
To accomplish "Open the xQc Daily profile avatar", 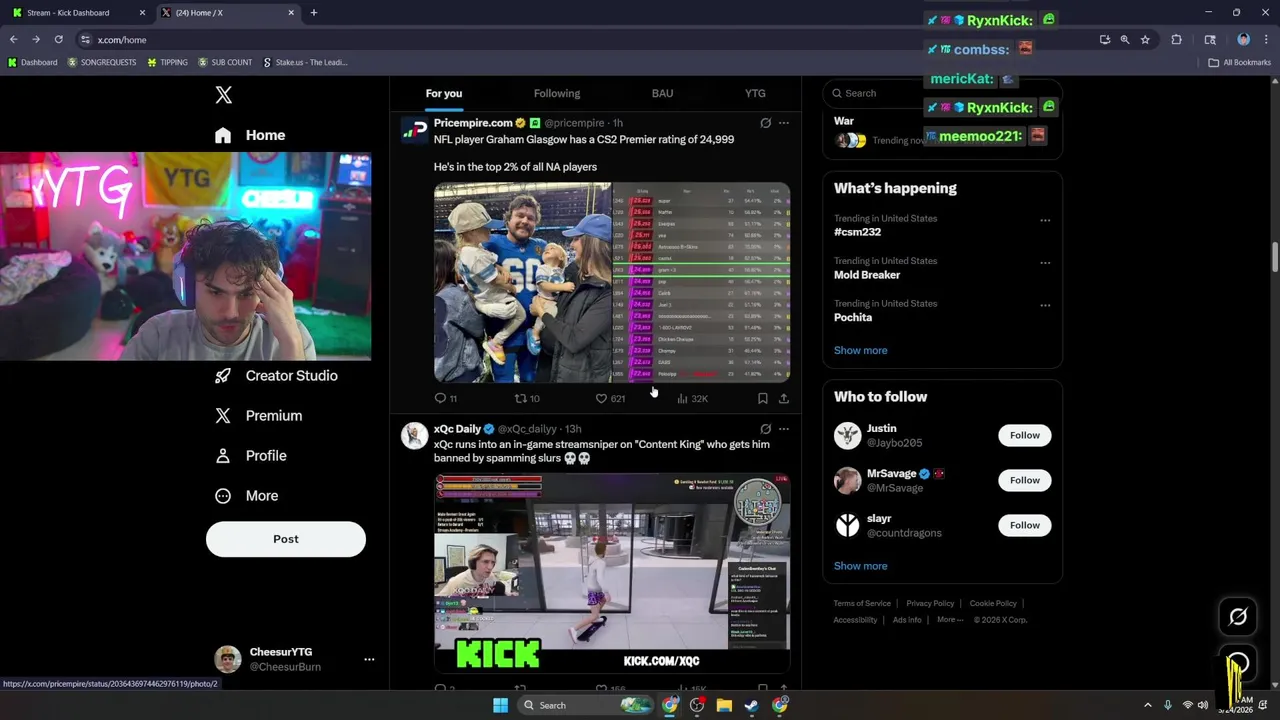I will click(414, 436).
